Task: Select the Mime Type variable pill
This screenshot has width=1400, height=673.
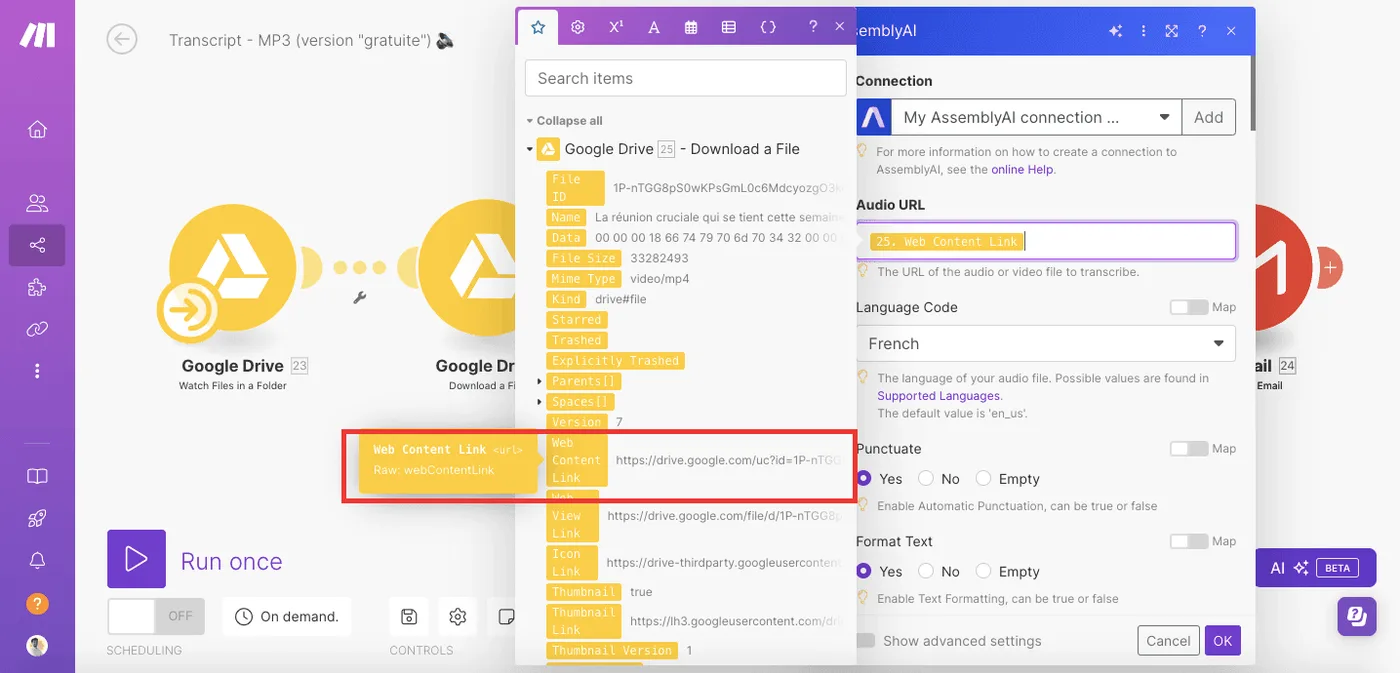Action: 583,279
